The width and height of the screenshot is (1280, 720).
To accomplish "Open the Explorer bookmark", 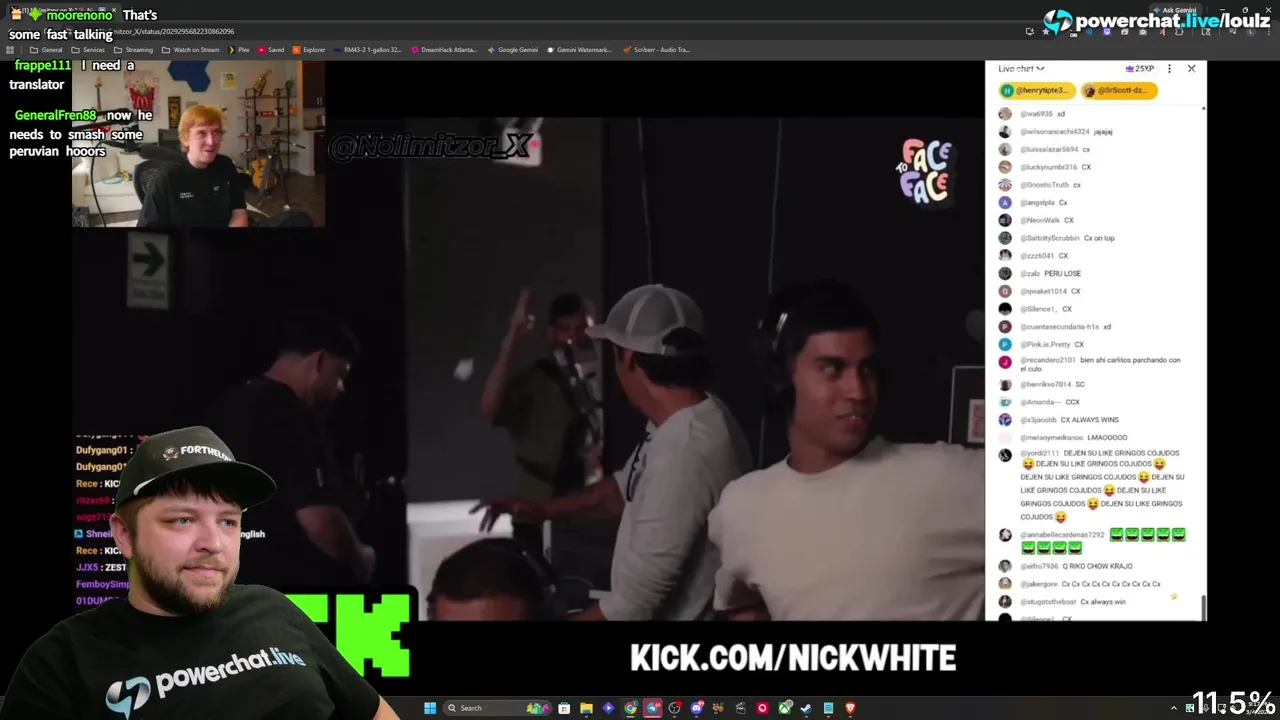I will tap(309, 49).
